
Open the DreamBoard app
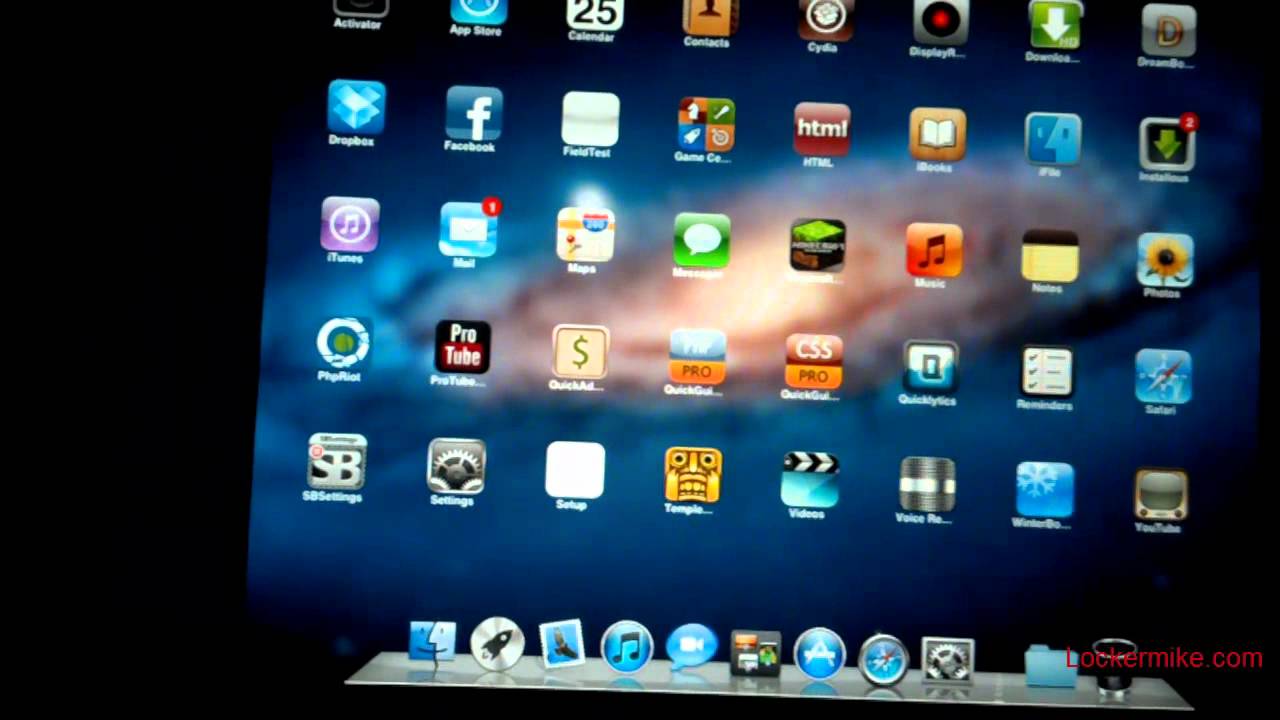1168,30
